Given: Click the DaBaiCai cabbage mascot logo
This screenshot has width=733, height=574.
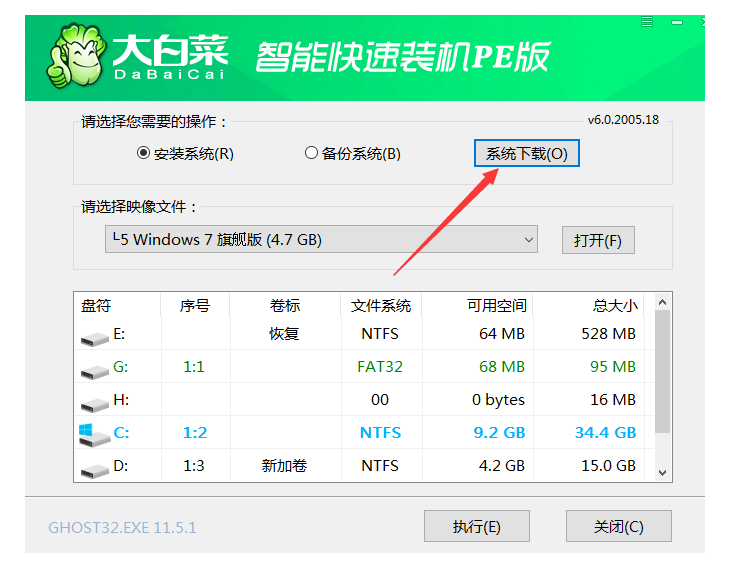Looking at the screenshot, I should [76, 56].
